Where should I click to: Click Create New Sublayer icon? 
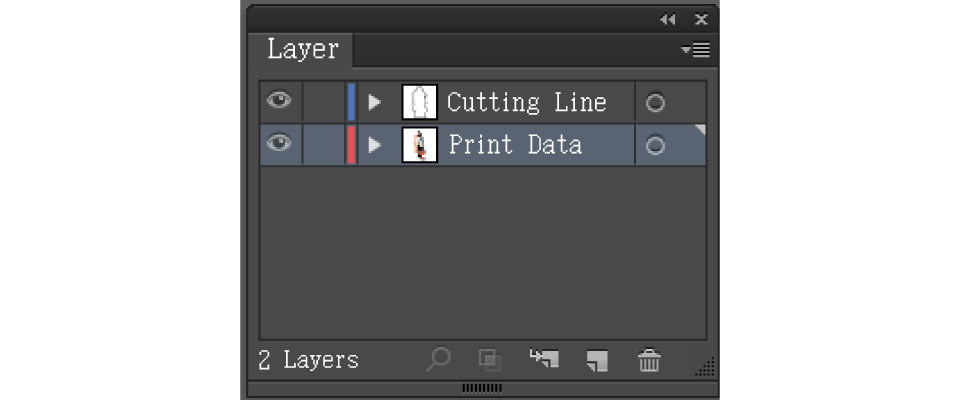pos(544,359)
